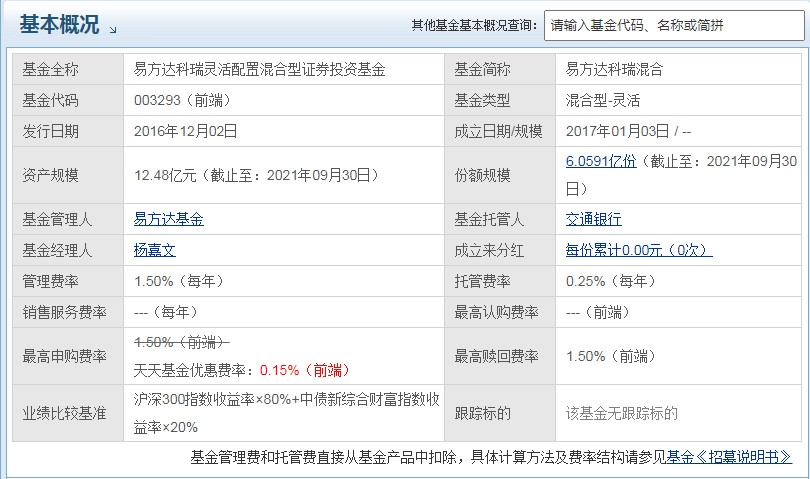Focus the fund code search input field

[674, 25]
